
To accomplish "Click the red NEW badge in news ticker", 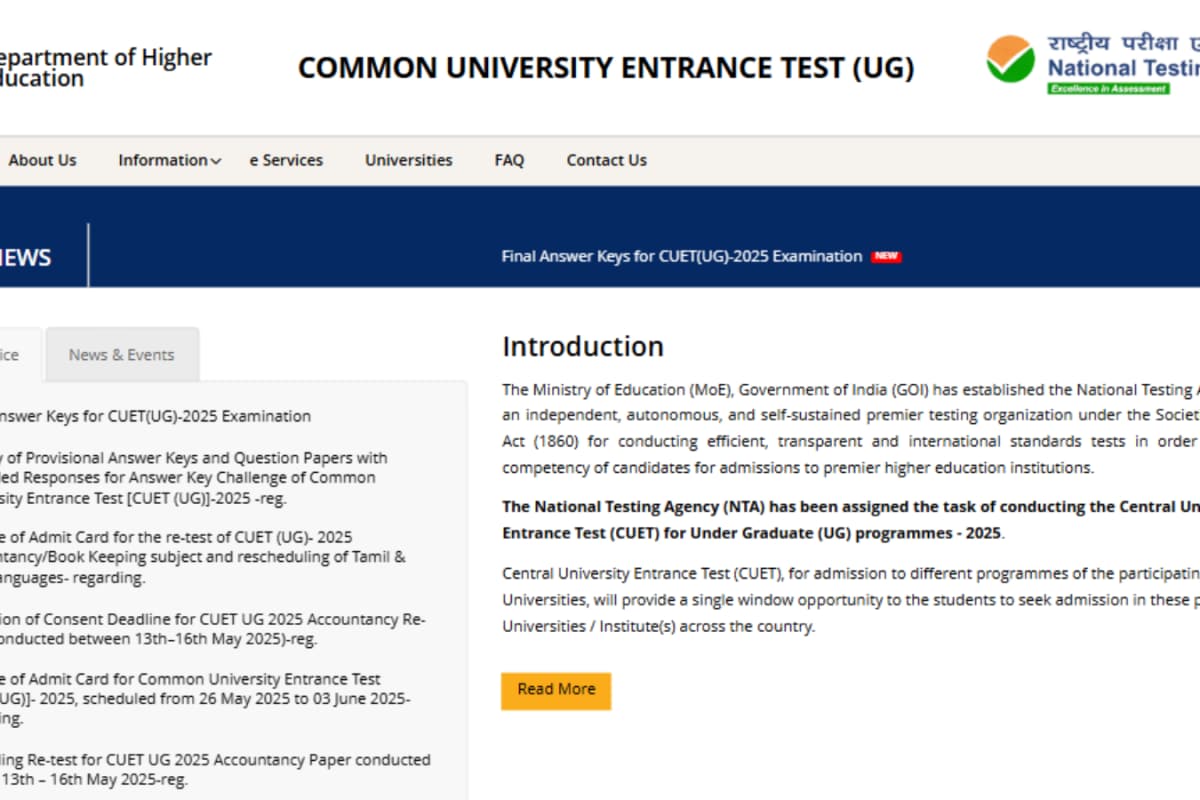I will (886, 257).
